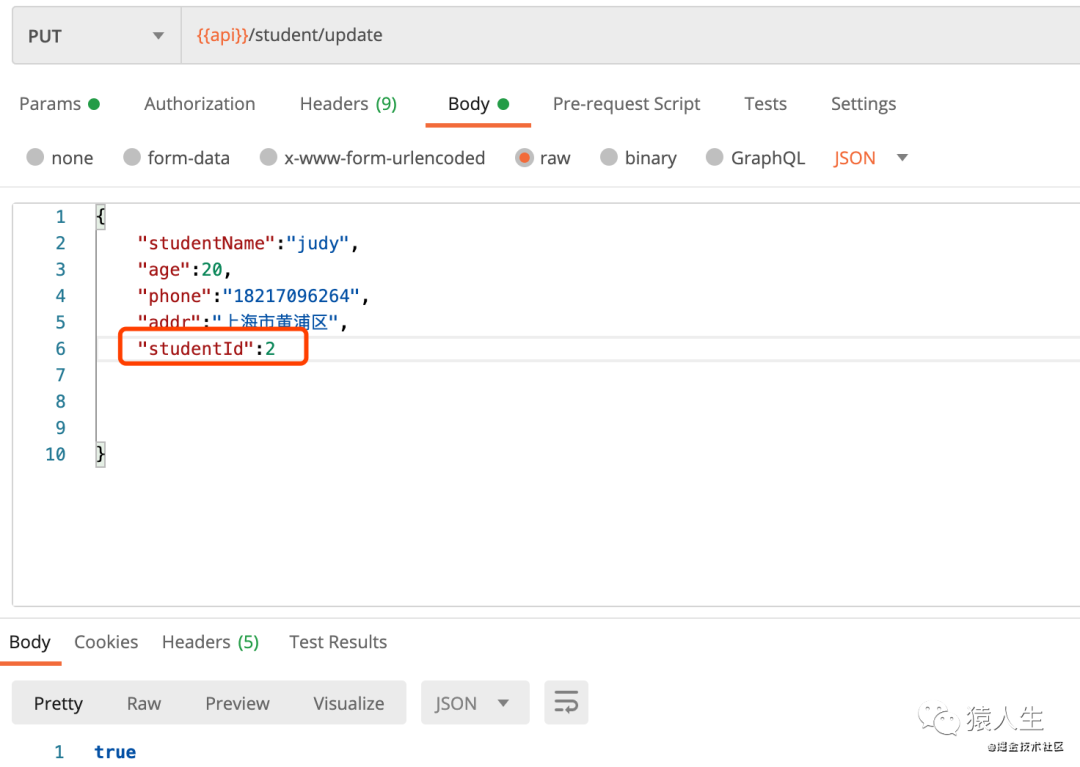Switch to the Params tab

tap(59, 104)
